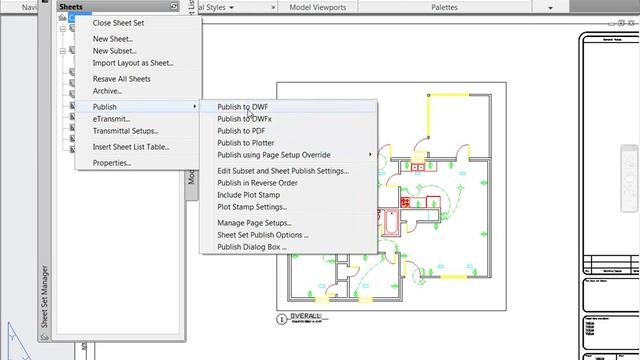Select Insert Sheet List Table...

(x=131, y=147)
